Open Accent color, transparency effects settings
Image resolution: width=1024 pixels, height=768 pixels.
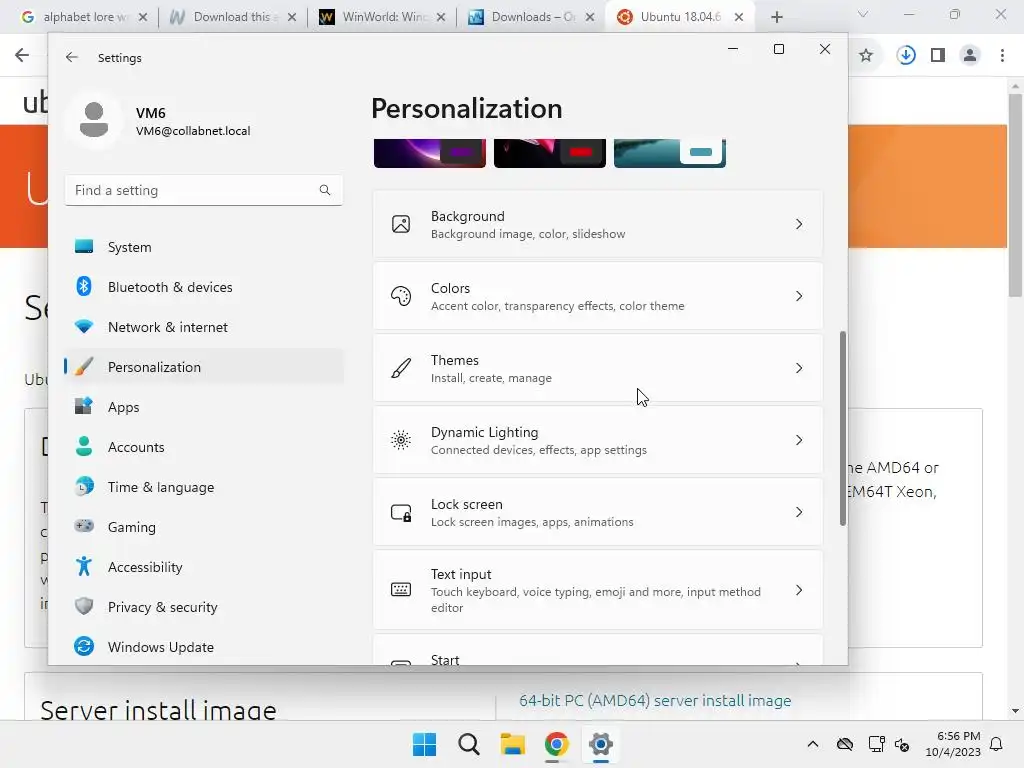coord(598,296)
